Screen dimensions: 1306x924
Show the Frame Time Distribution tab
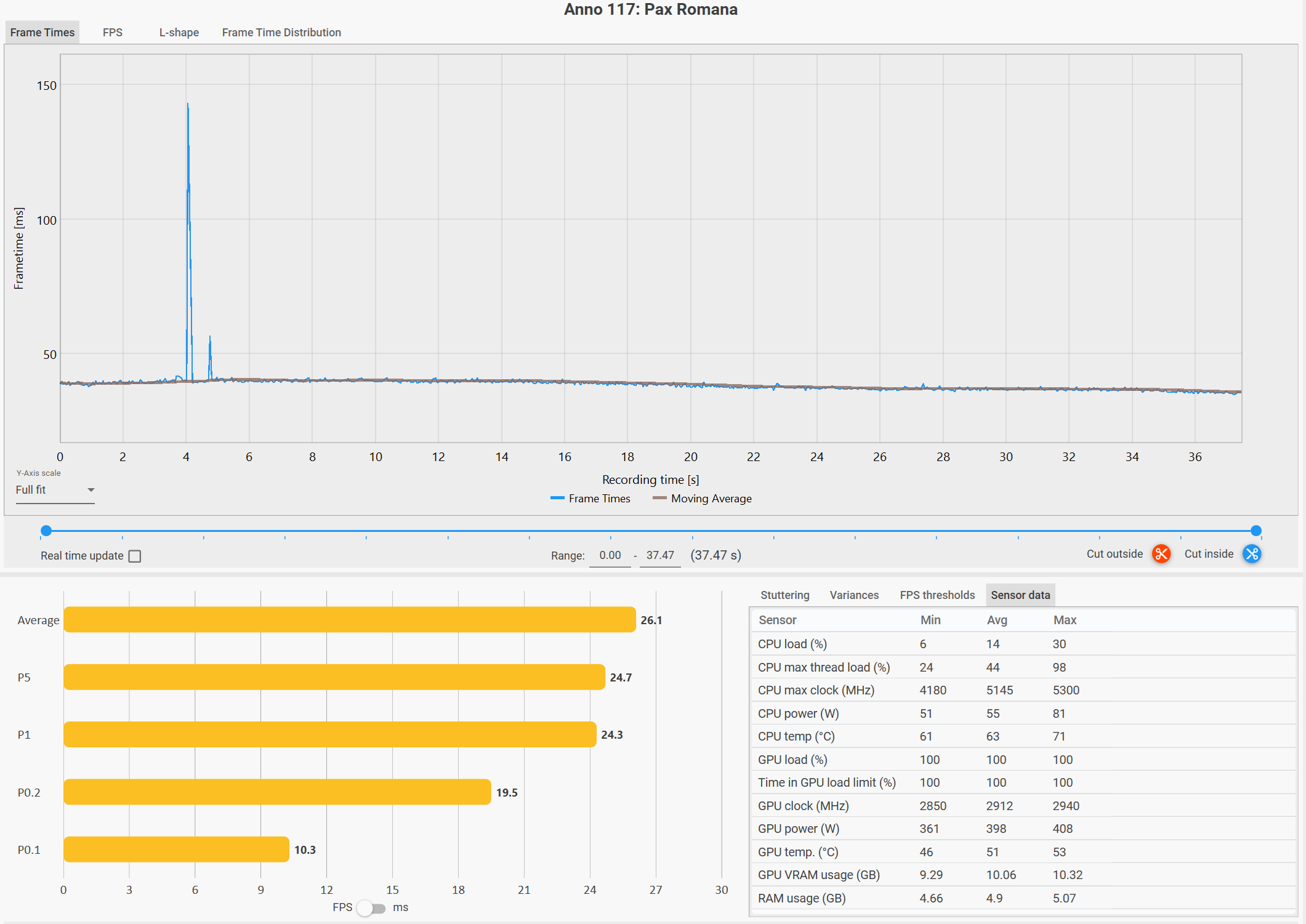click(x=281, y=32)
